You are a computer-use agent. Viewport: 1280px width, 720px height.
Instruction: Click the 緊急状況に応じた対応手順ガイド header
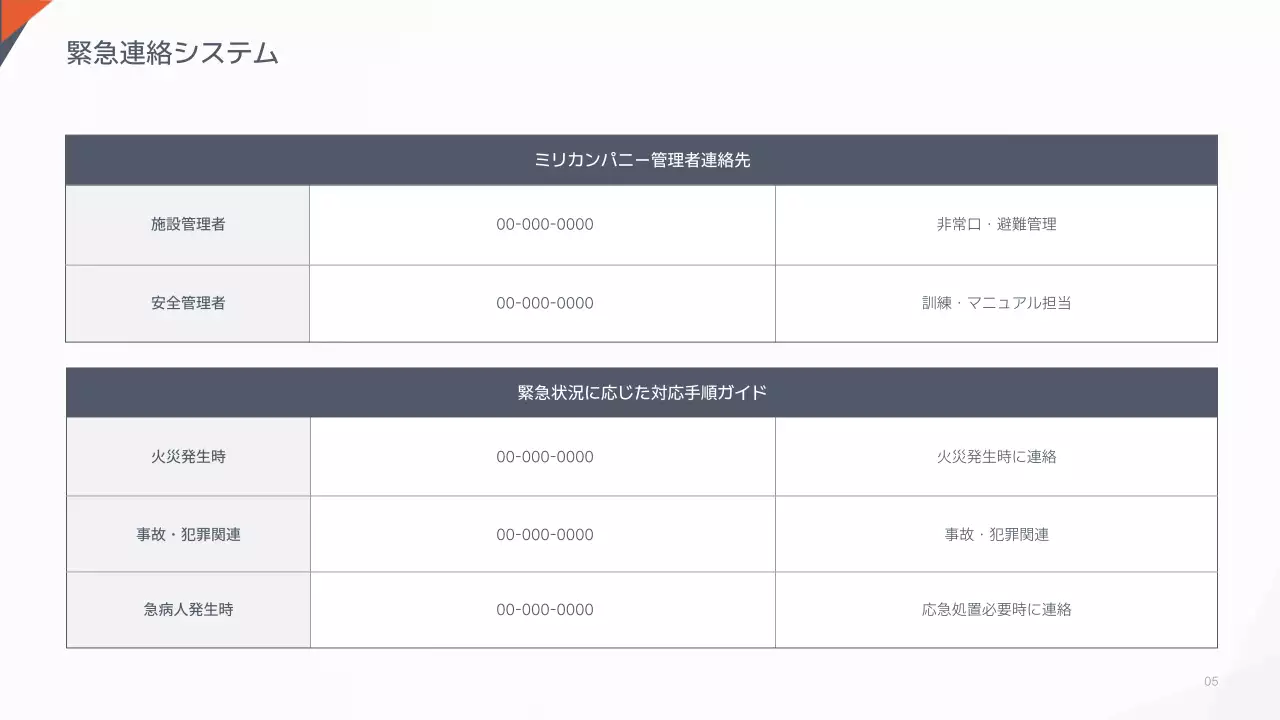[641, 393]
